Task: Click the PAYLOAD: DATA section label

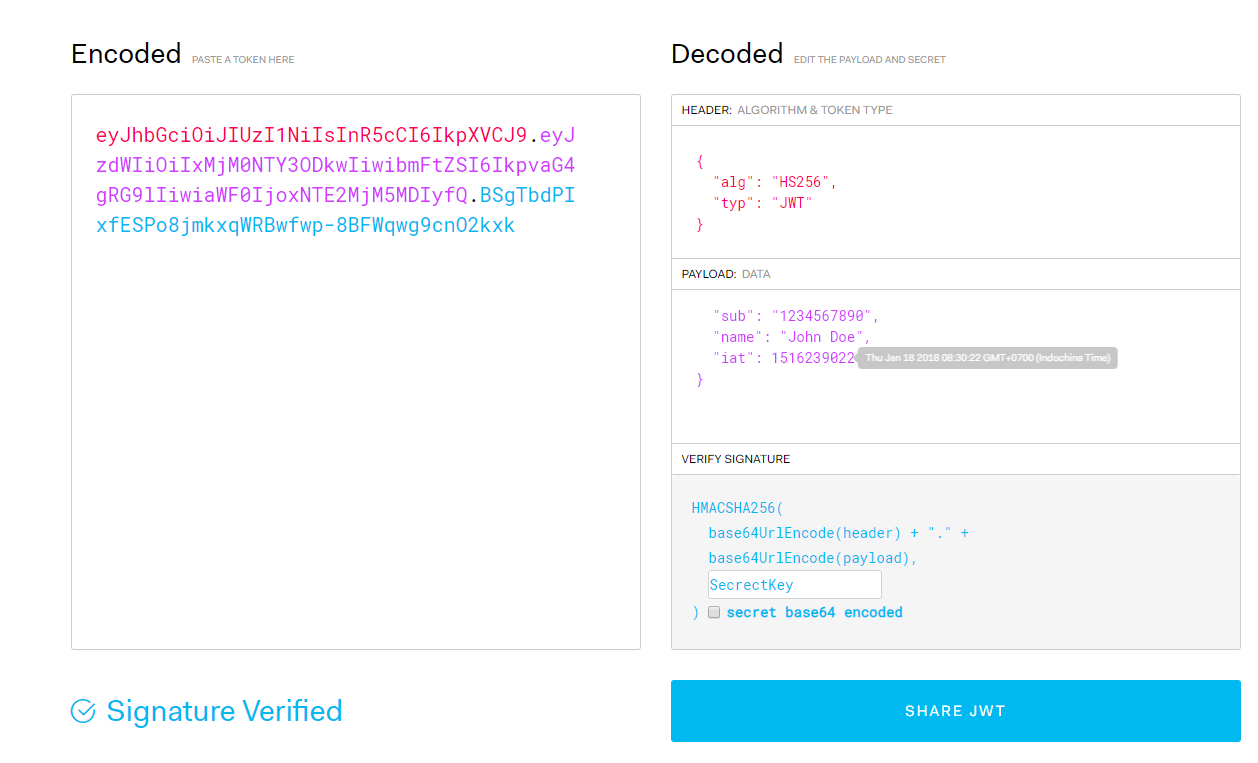Action: point(726,274)
